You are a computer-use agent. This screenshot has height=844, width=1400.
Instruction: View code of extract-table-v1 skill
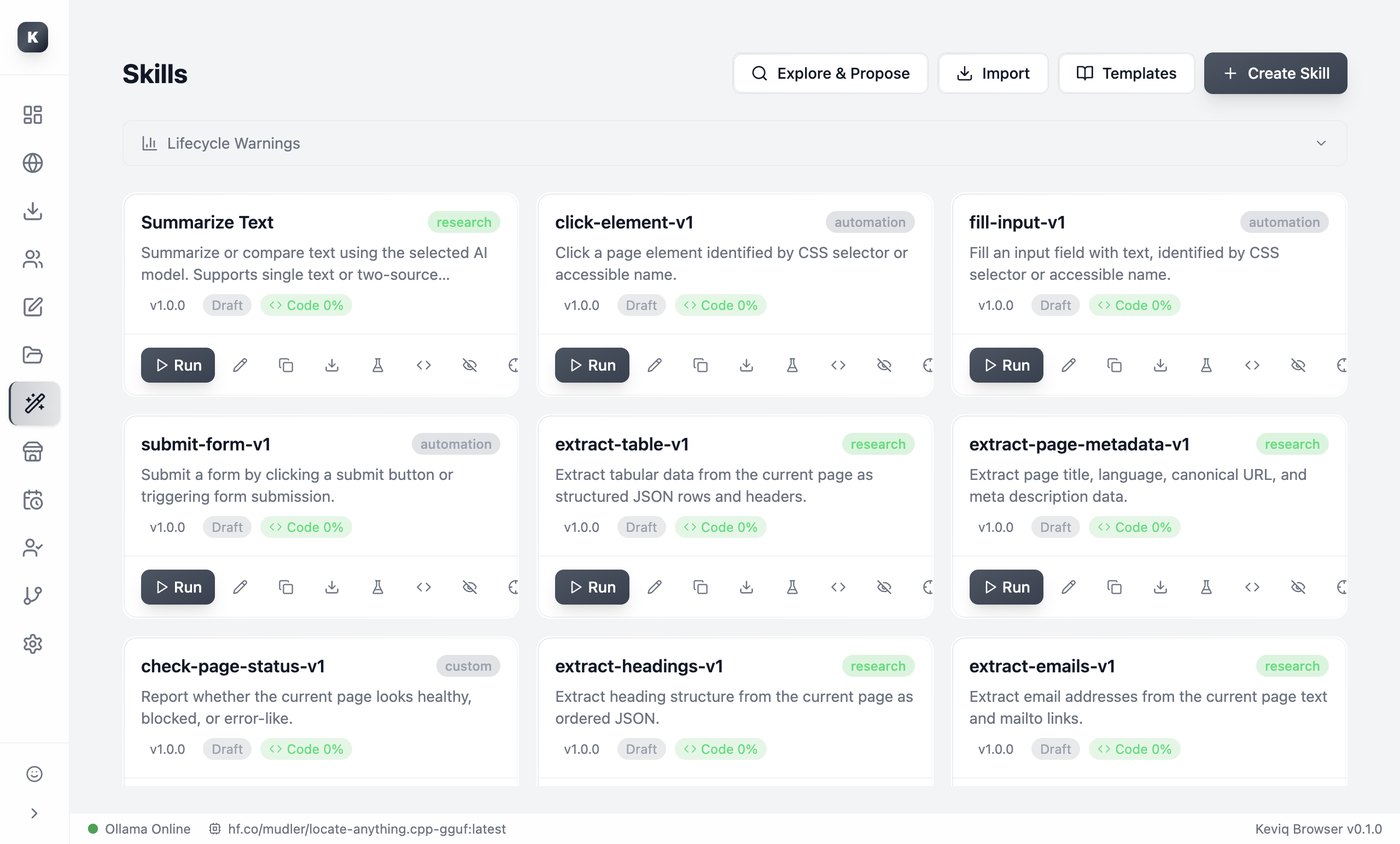click(838, 587)
